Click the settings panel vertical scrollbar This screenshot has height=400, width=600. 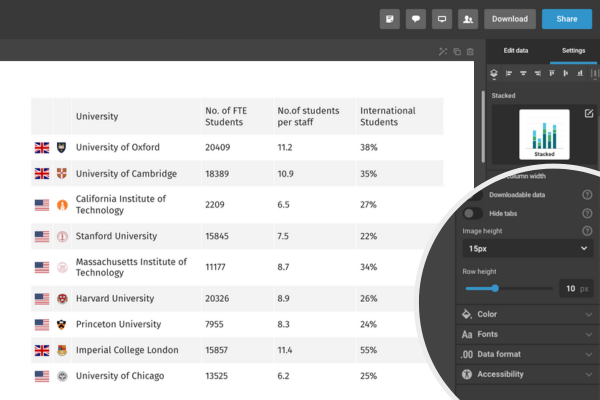(483, 126)
